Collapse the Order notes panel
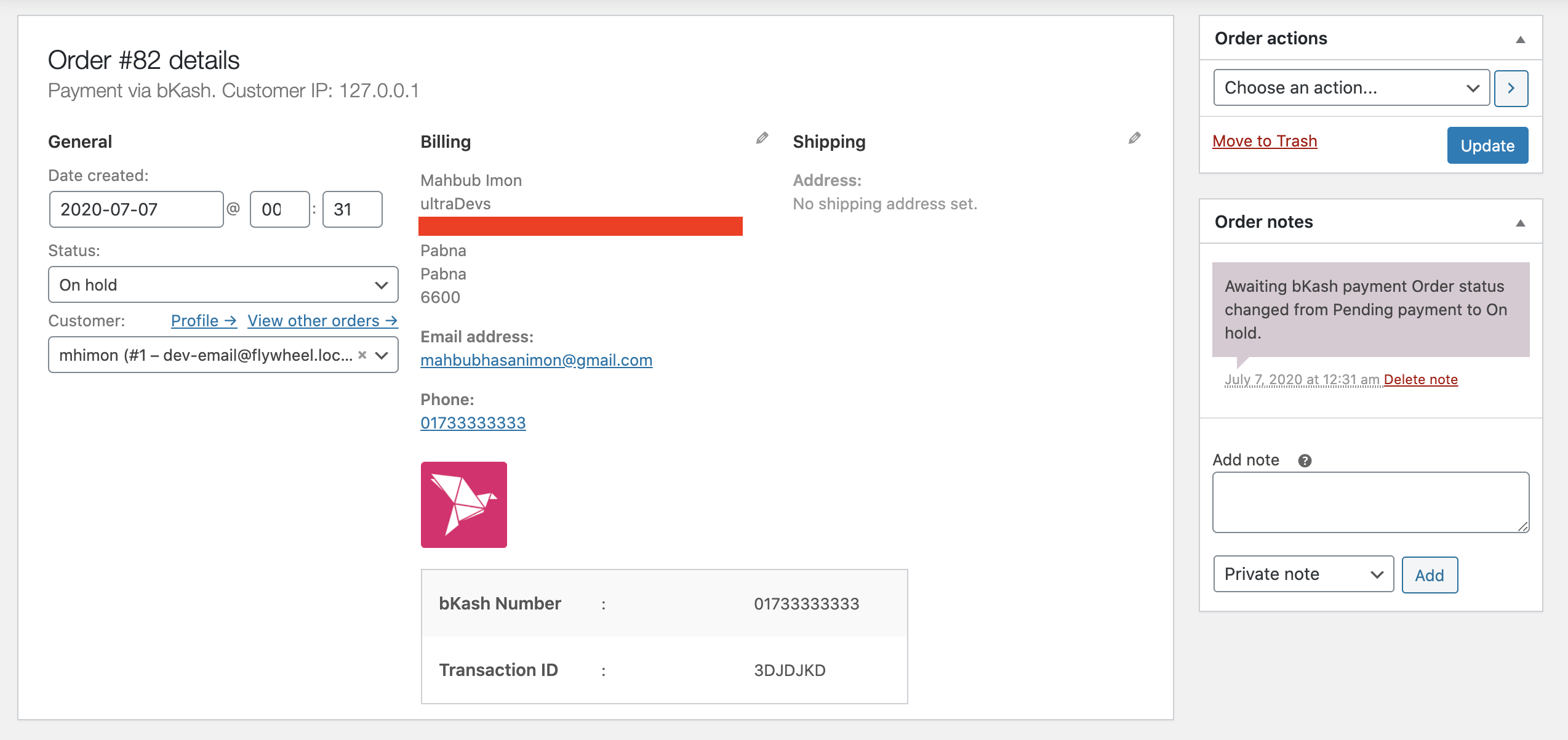 pos(1521,222)
